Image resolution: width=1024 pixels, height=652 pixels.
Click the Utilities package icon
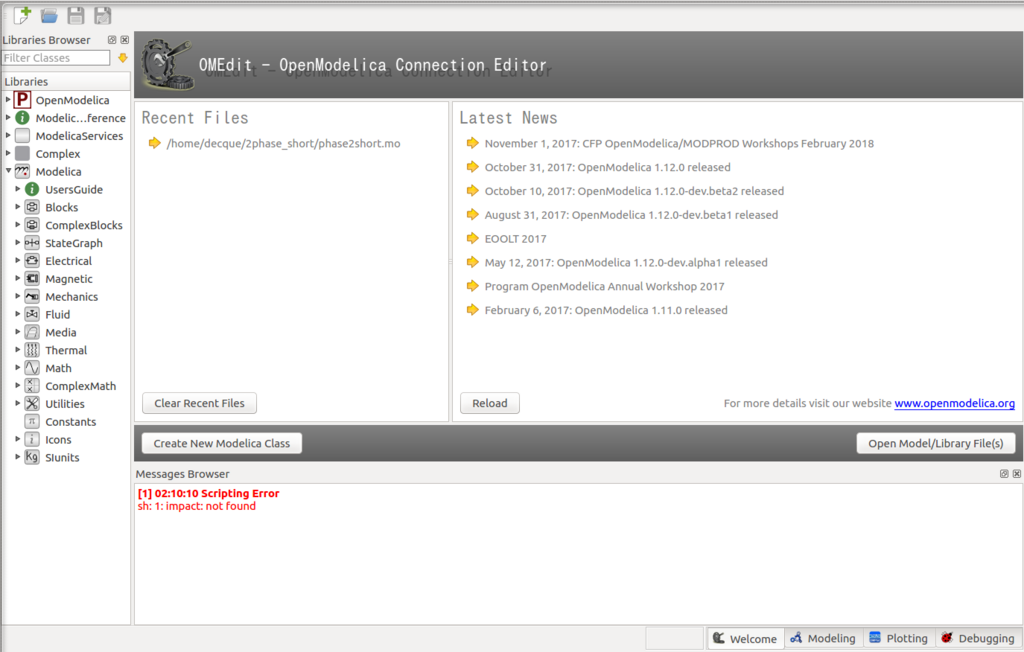[x=32, y=404]
